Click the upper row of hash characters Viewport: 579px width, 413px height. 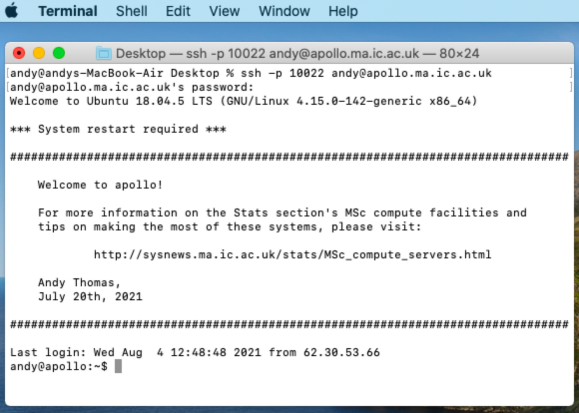289,157
